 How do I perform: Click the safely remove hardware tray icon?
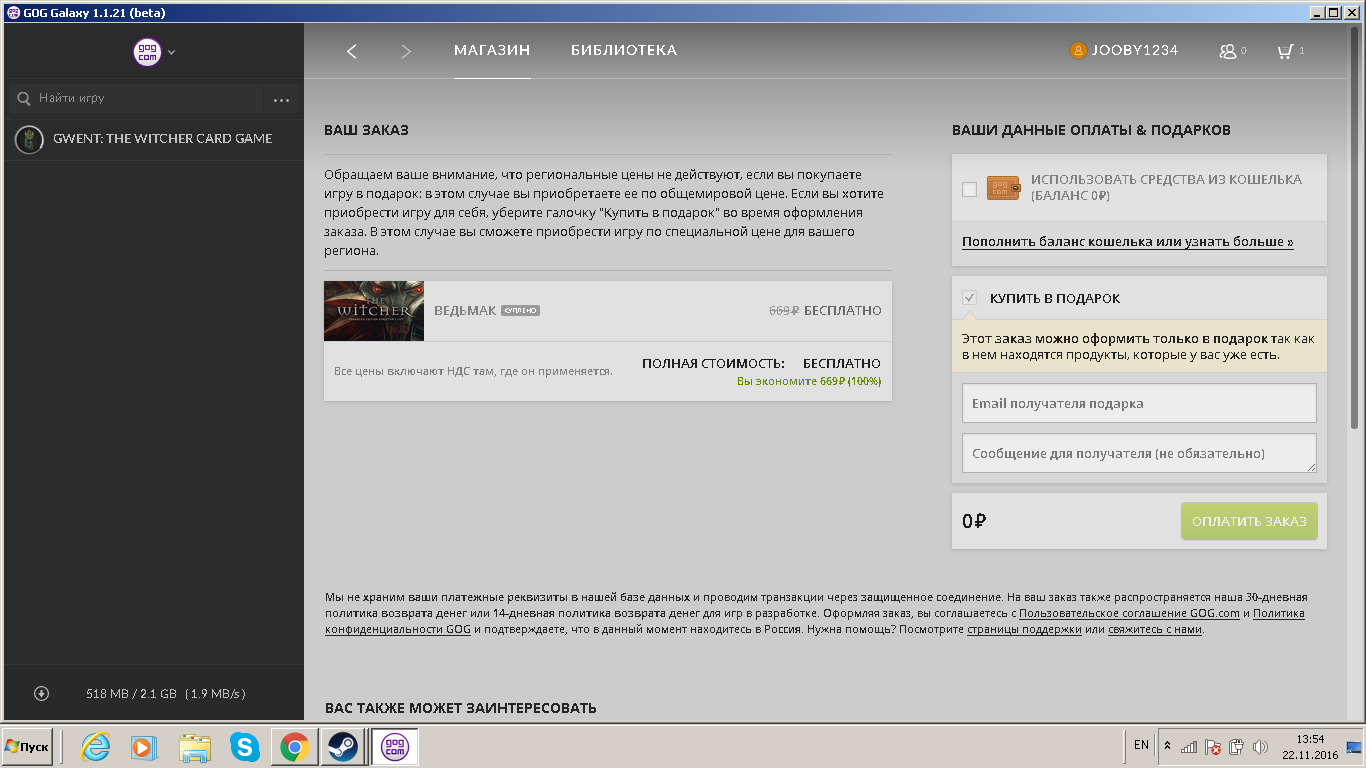pos(1236,746)
